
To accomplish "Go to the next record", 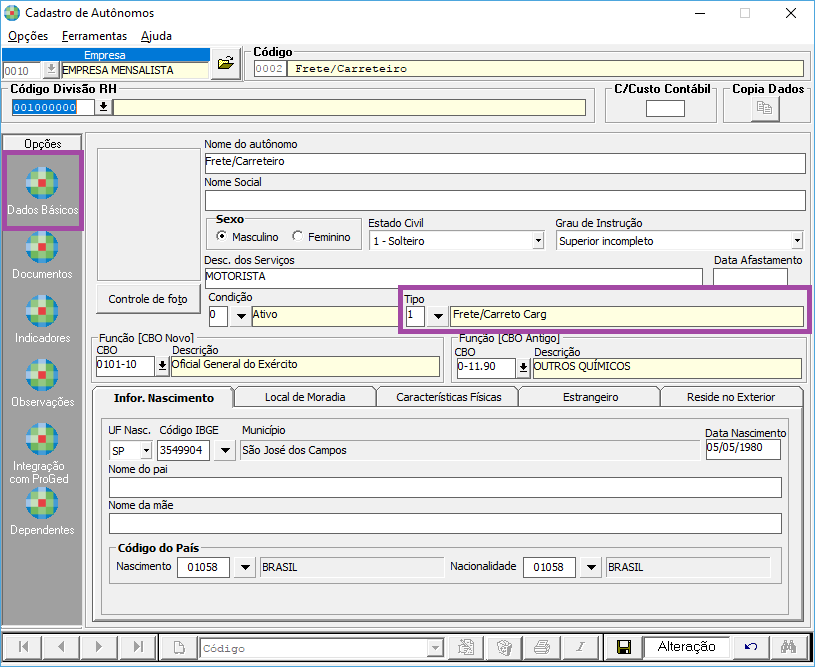I will pos(99,646).
